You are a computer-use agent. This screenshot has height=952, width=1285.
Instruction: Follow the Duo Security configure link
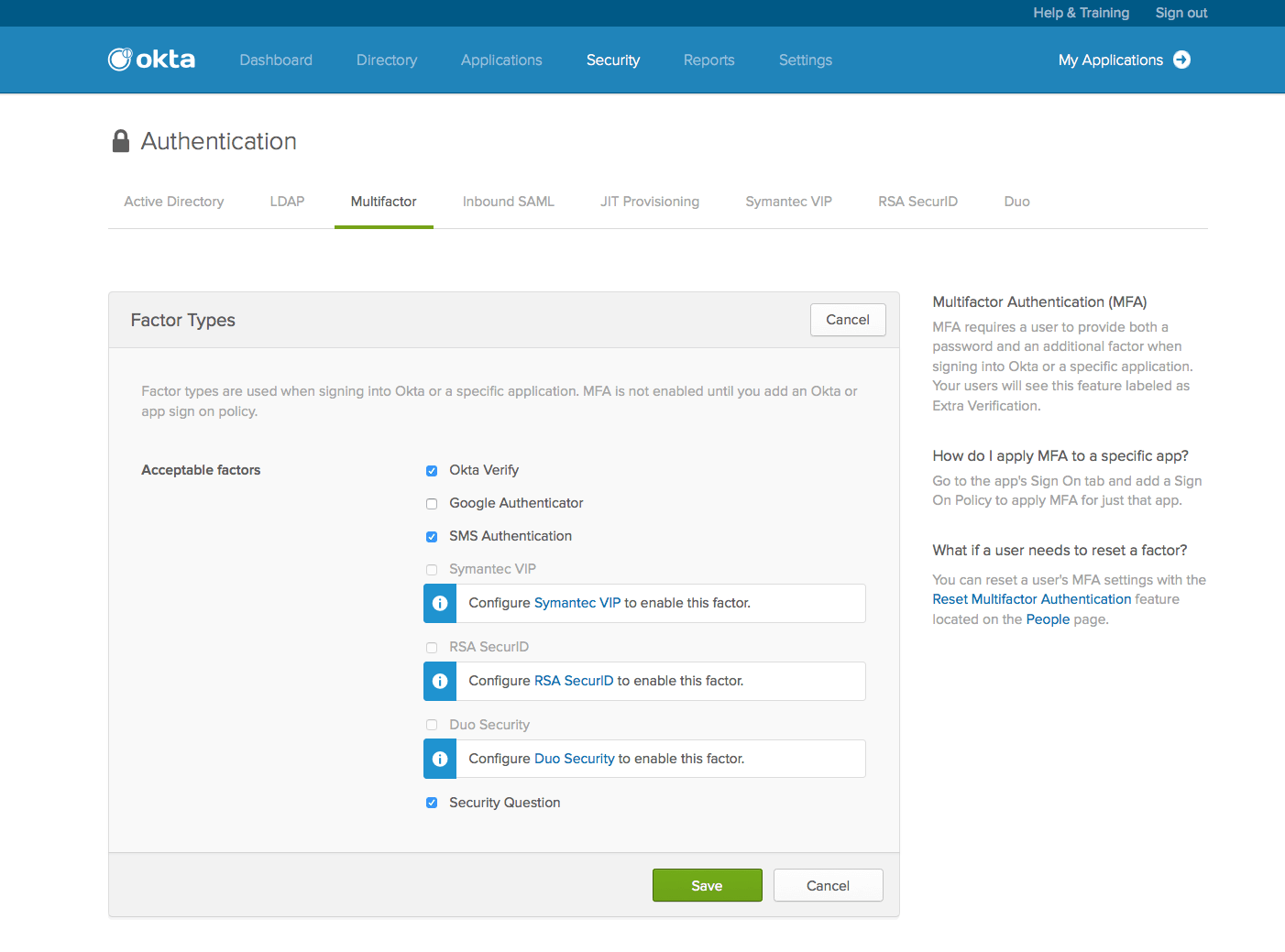[x=574, y=759]
